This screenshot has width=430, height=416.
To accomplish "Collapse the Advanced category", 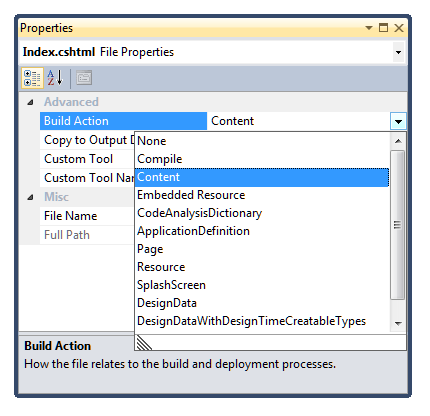I will click(30, 102).
